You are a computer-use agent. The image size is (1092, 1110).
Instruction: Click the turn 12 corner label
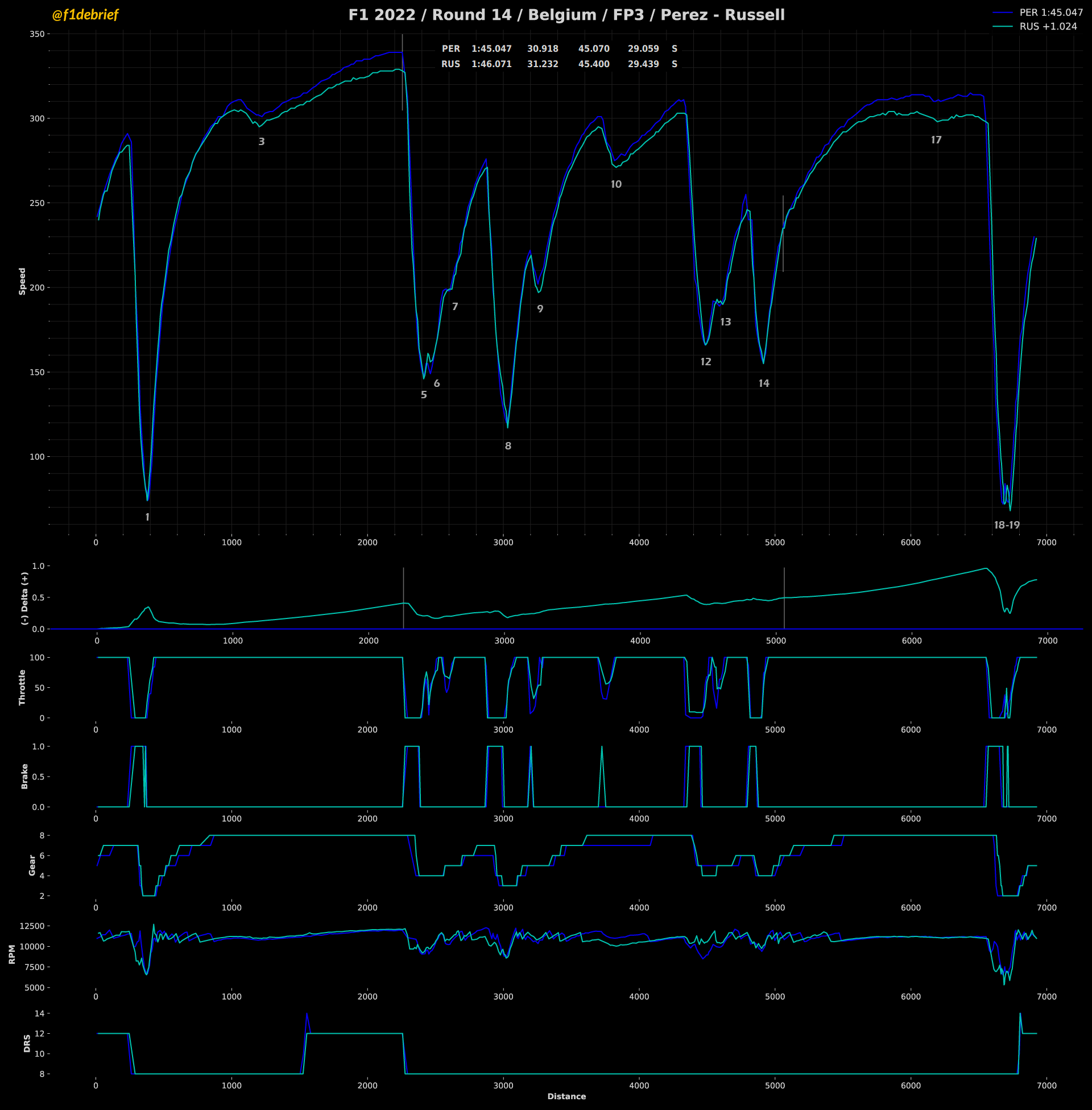coord(706,362)
